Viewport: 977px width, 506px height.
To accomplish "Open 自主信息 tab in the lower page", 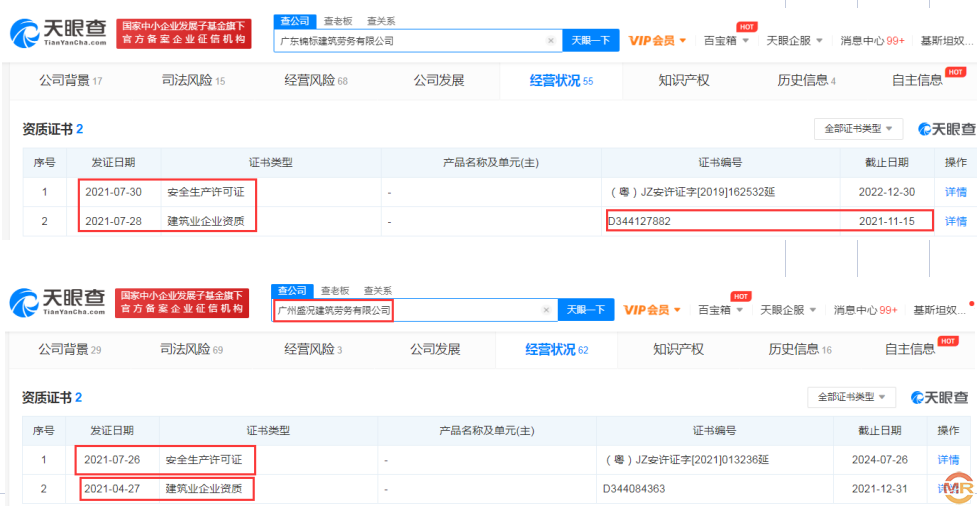I will click(910, 350).
